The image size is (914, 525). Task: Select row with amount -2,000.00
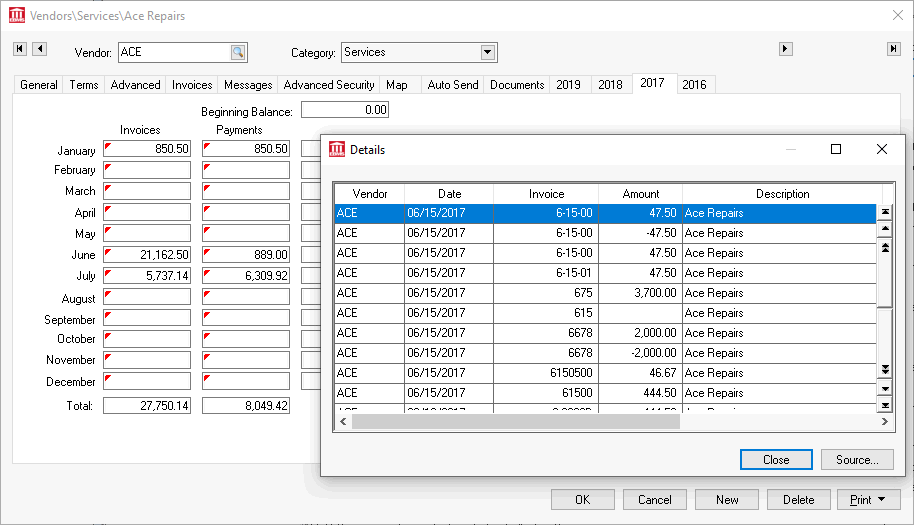(x=606, y=353)
